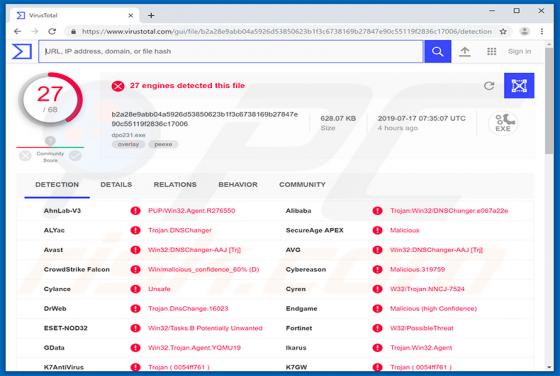Open the apps grid icon
The height and width of the screenshot is (376, 560).
[x=491, y=51]
